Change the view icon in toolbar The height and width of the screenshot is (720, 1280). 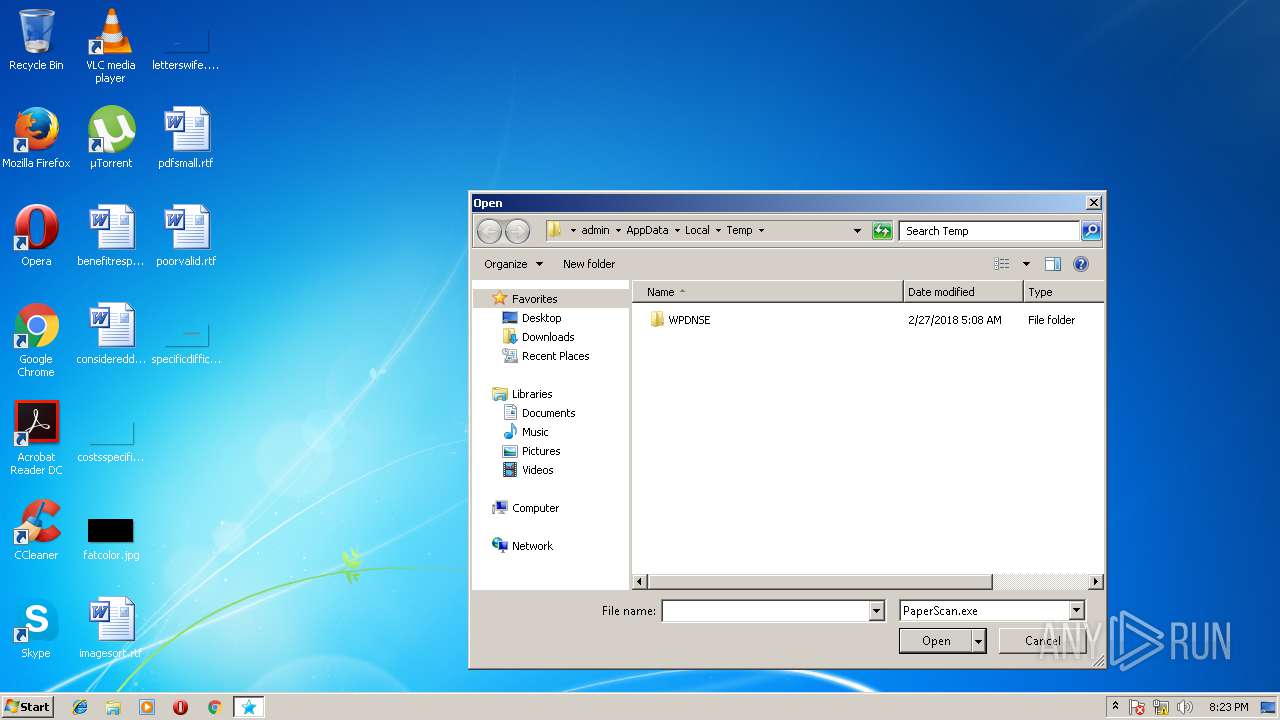(x=1002, y=264)
